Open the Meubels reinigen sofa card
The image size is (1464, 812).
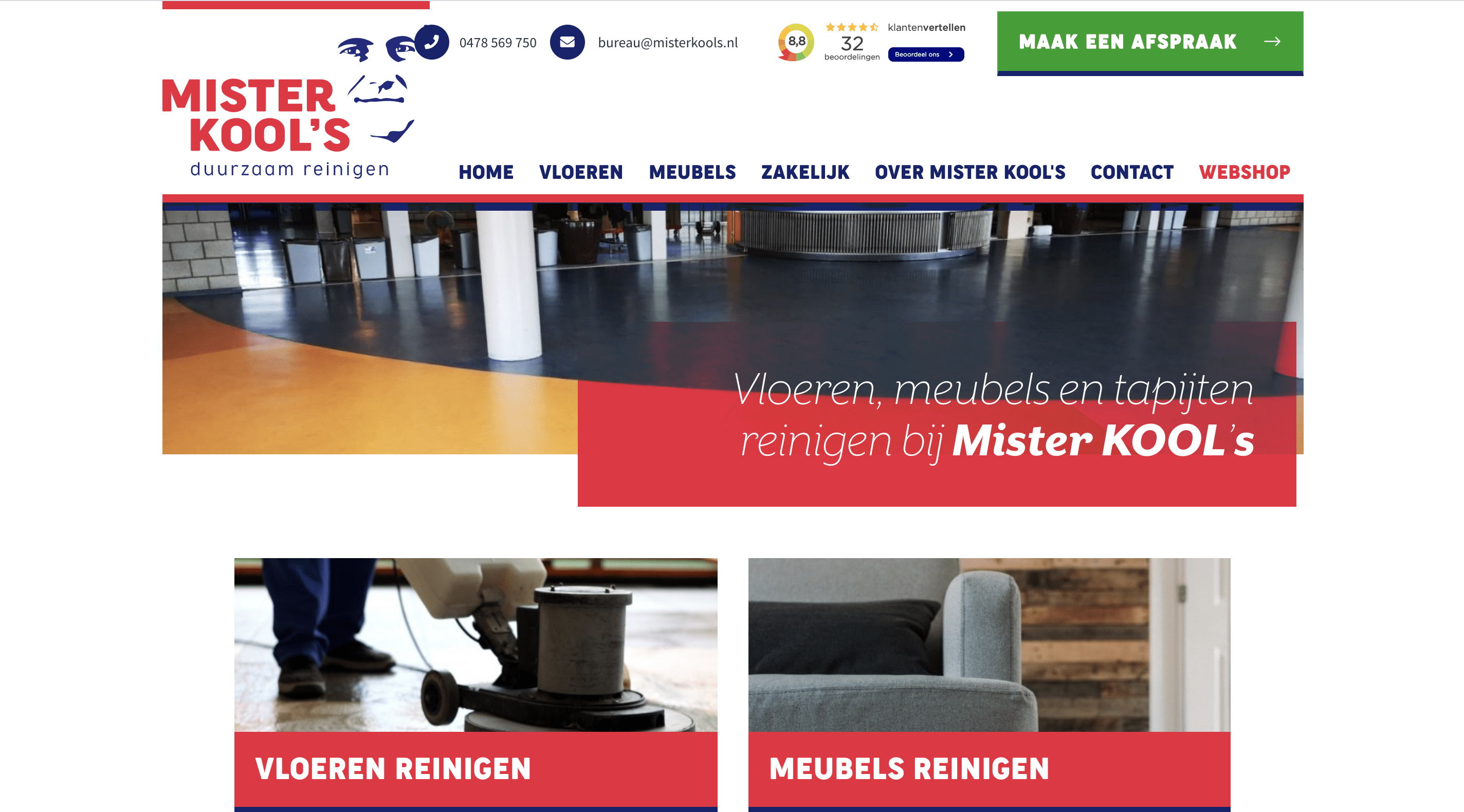[x=990, y=685]
